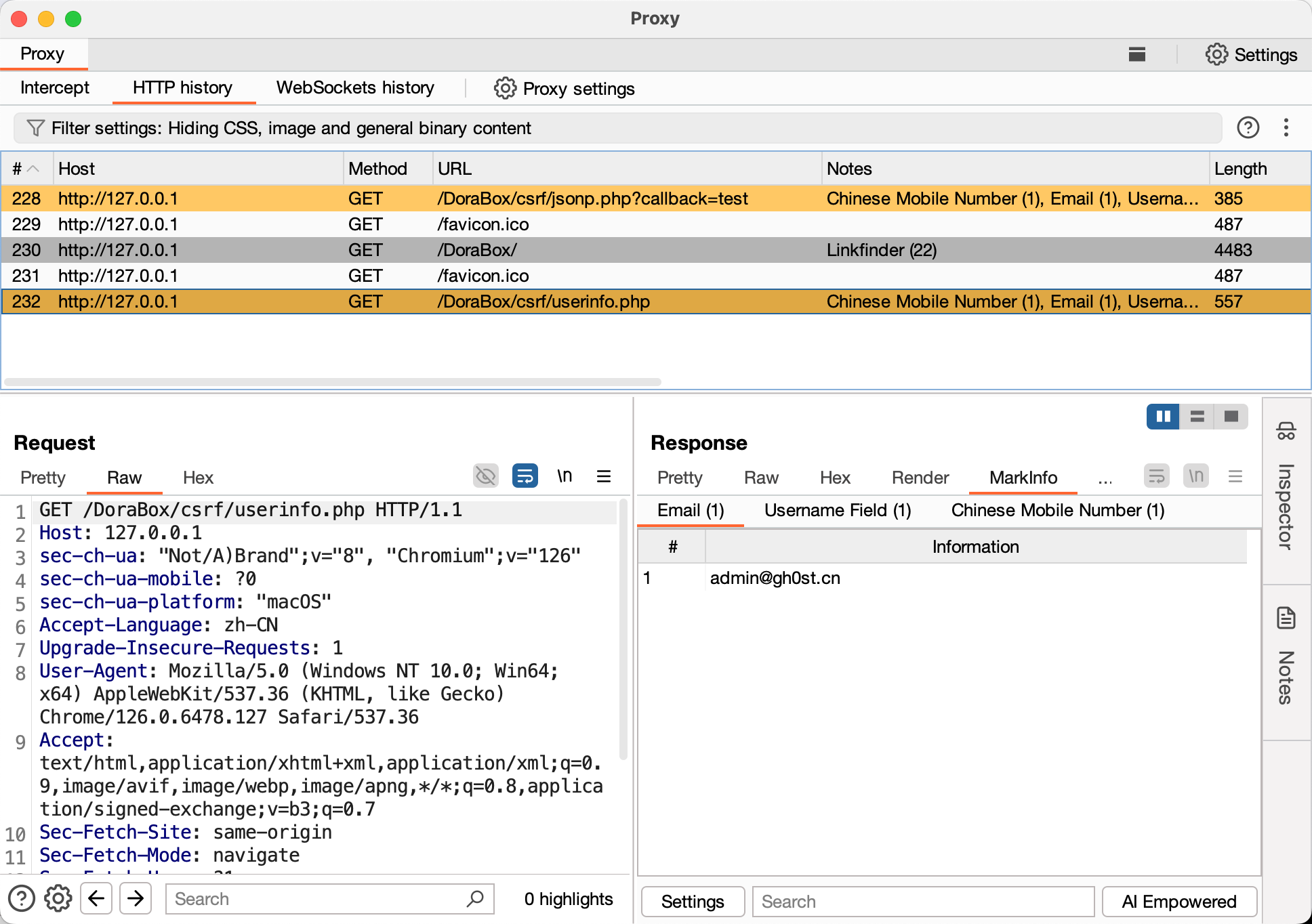Image resolution: width=1312 pixels, height=924 pixels.
Task: Click the AI Empowered button
Action: [1178, 902]
